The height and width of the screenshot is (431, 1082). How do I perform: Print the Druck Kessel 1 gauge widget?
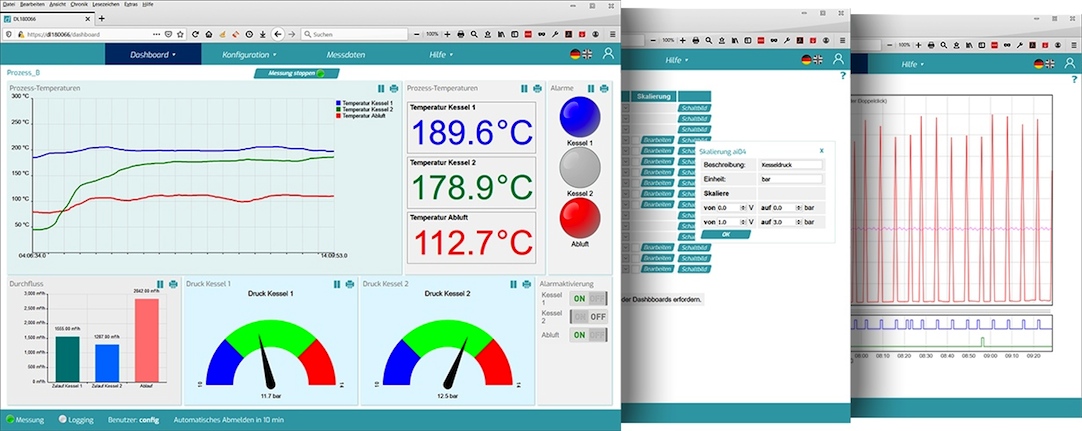click(350, 284)
